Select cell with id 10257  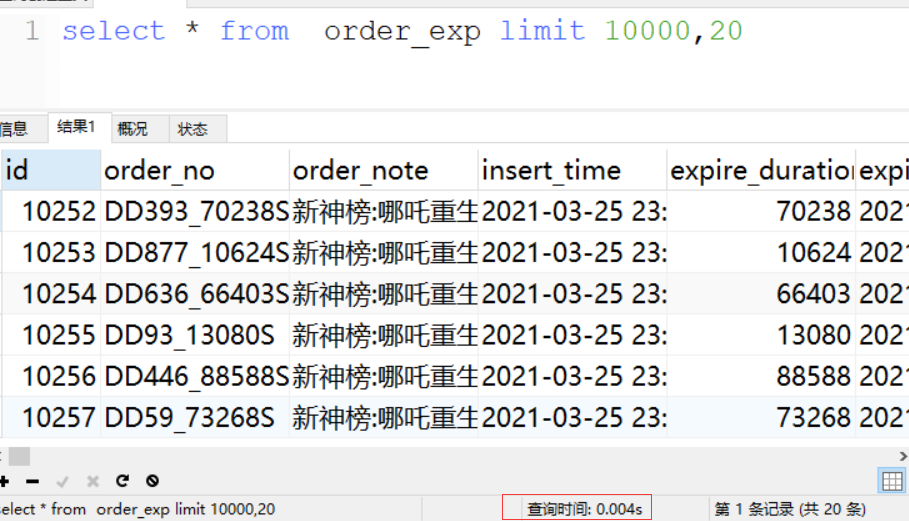[51, 417]
